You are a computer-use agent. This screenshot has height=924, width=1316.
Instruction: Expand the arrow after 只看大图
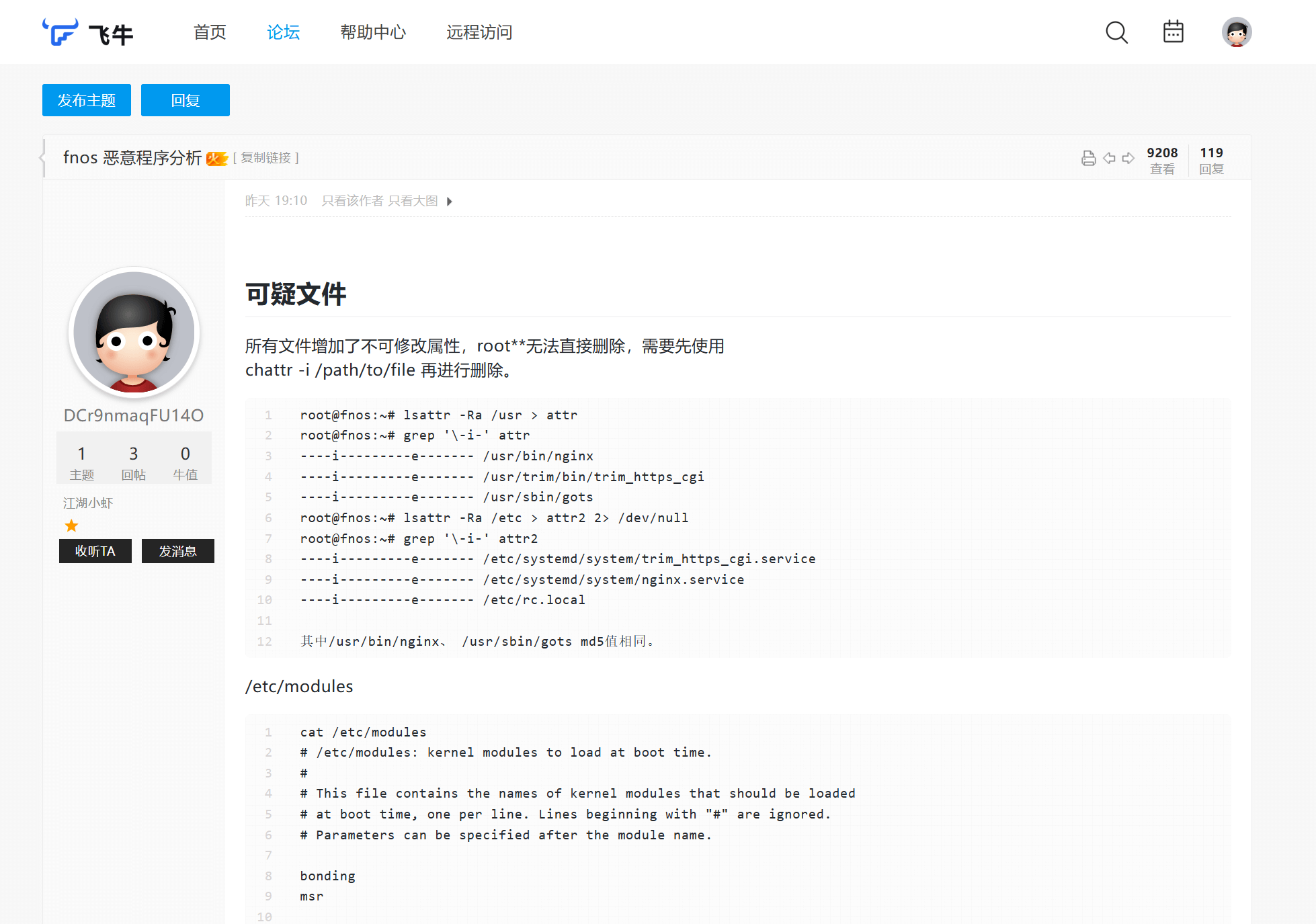[450, 202]
